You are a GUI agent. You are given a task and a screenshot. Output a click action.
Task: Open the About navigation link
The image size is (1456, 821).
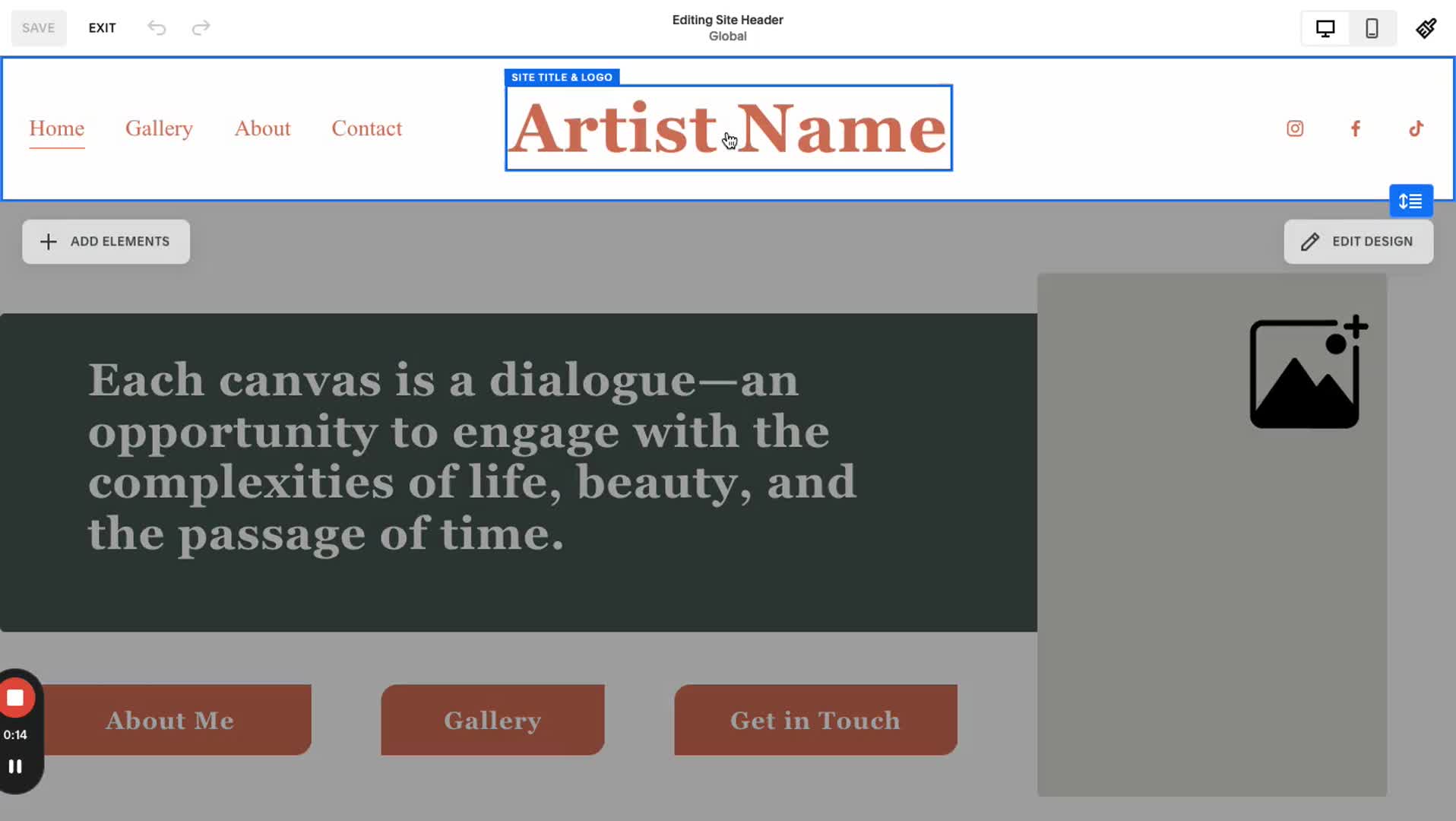pos(262,128)
